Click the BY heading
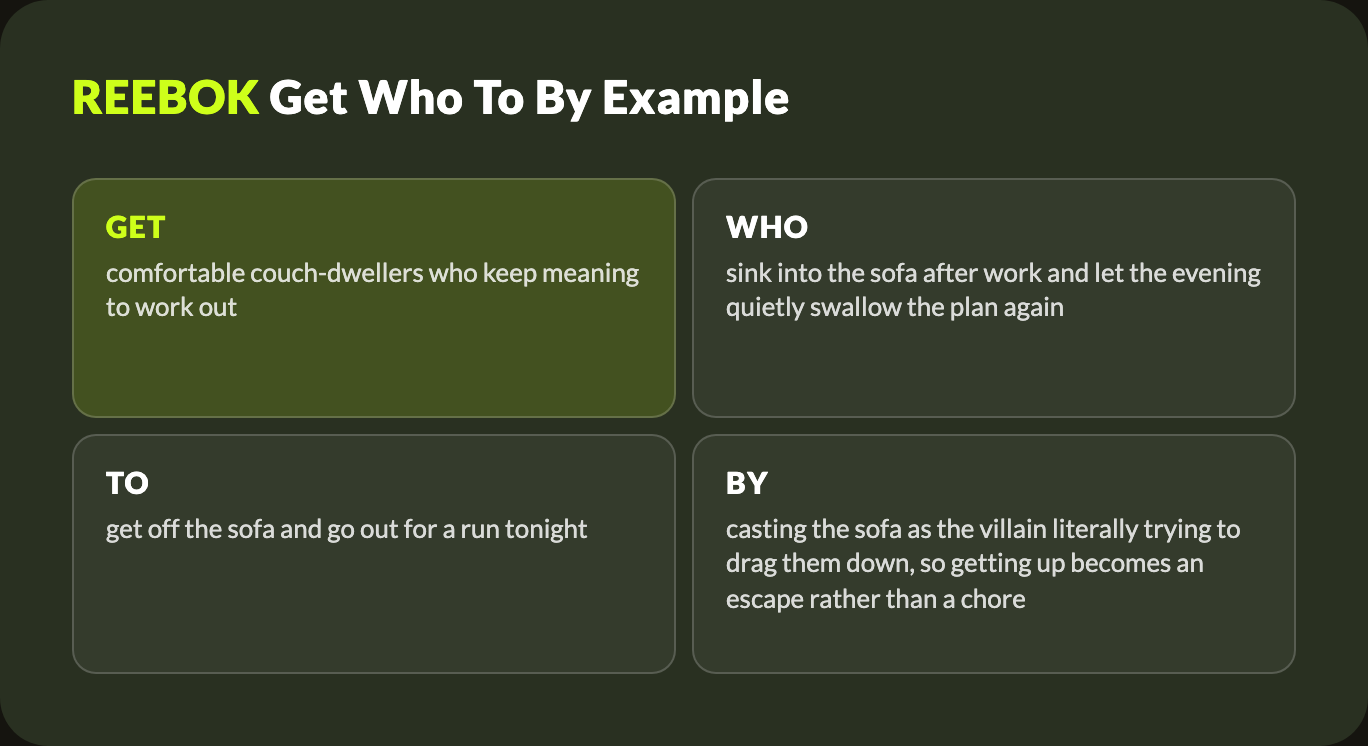The width and height of the screenshot is (1368, 746). [747, 484]
